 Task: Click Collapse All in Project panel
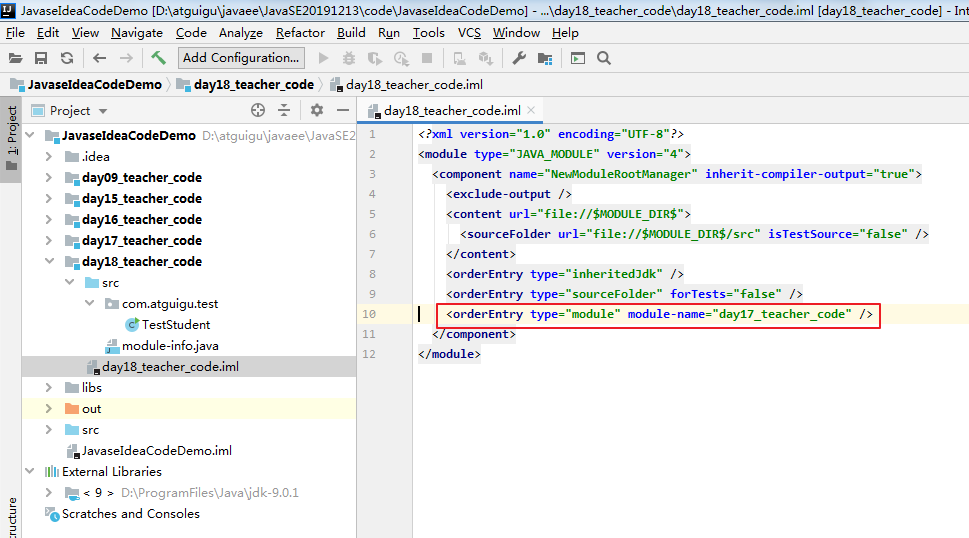(284, 110)
